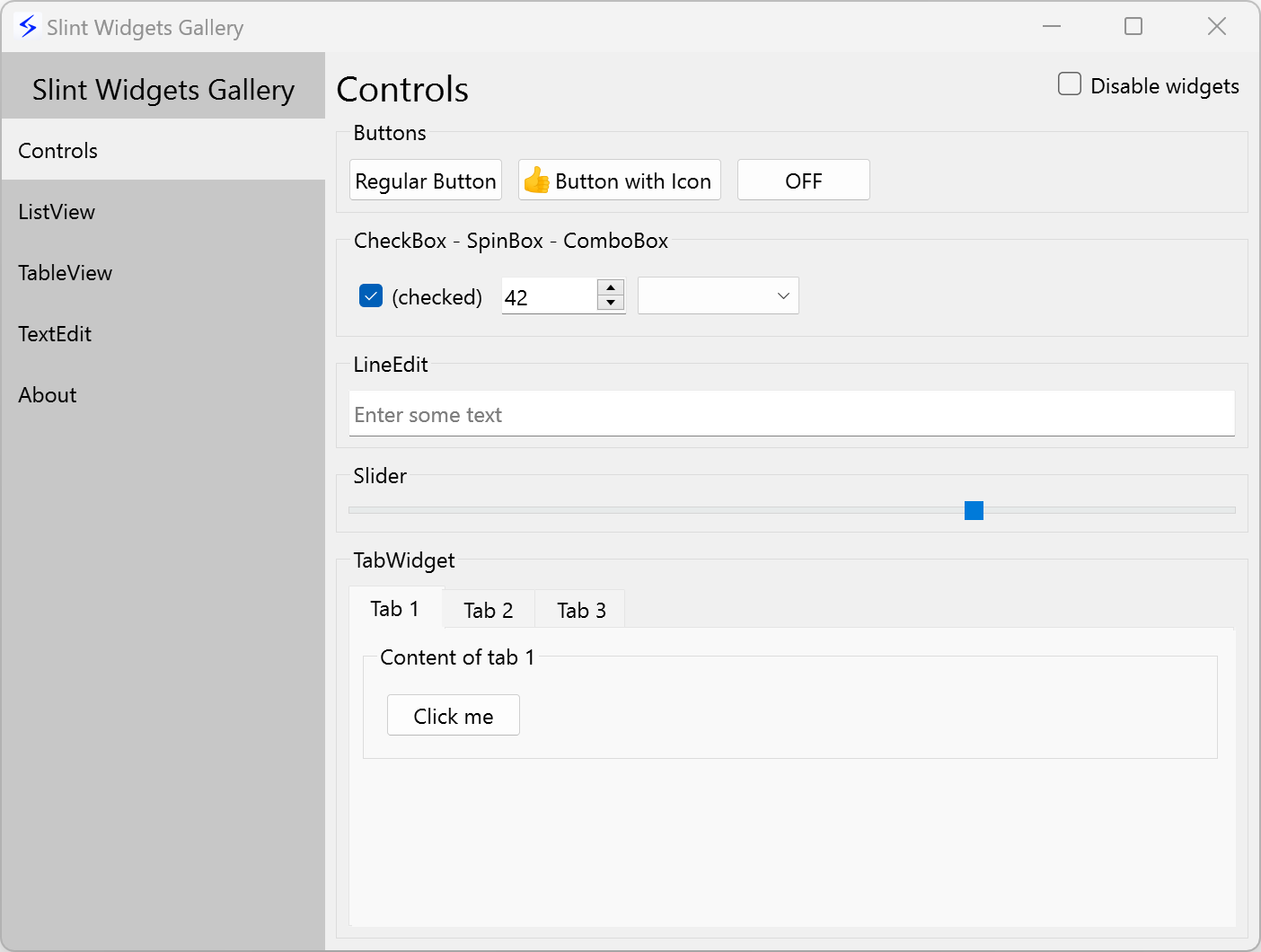Screen dimensions: 1261x952
Task: Open the empty ComboBox dropdown
Action: point(718,295)
